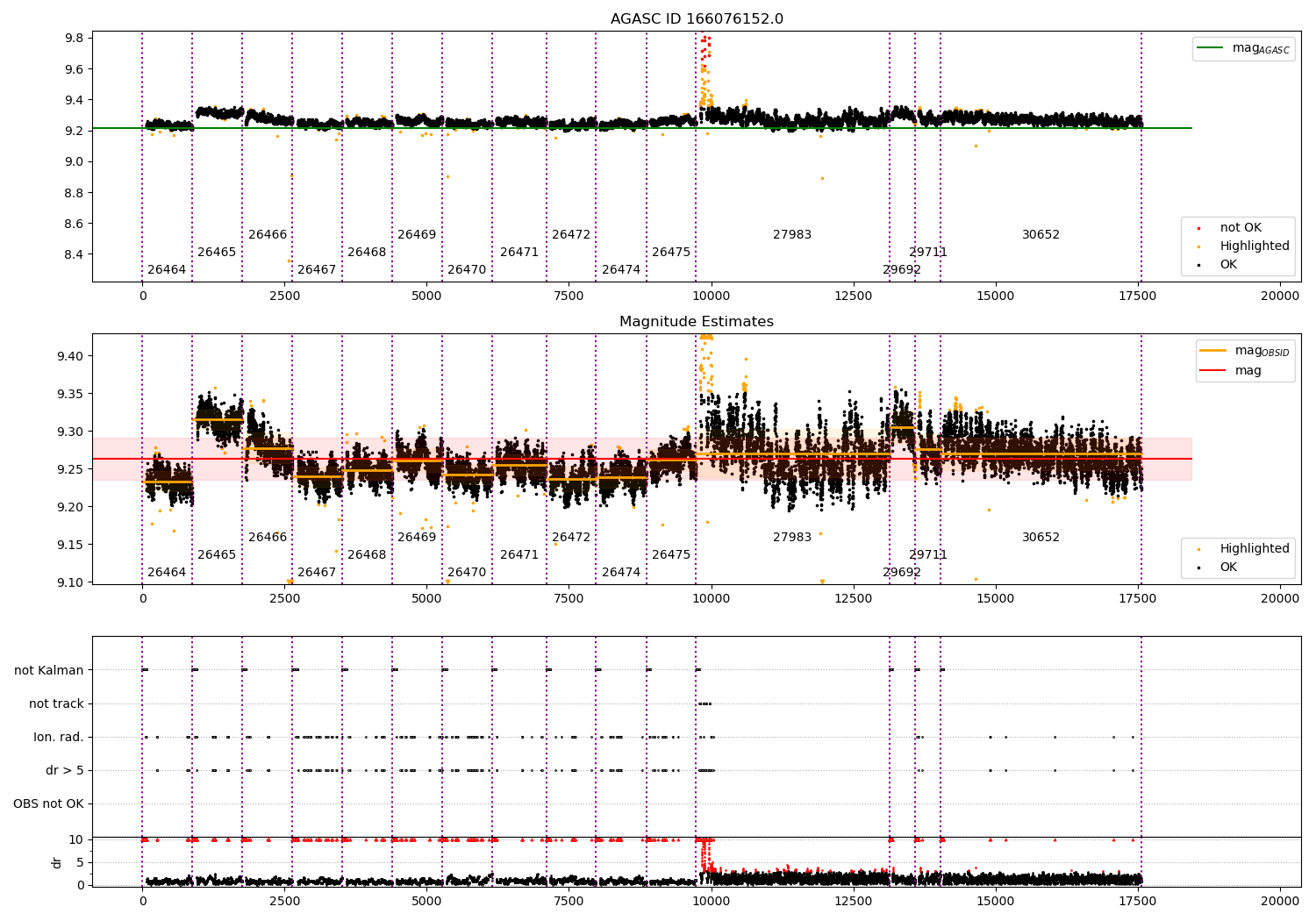The width and height of the screenshot is (1316, 921).
Task: Click OBSID label 26471 in the AGASC ID plot
Action: tap(519, 253)
